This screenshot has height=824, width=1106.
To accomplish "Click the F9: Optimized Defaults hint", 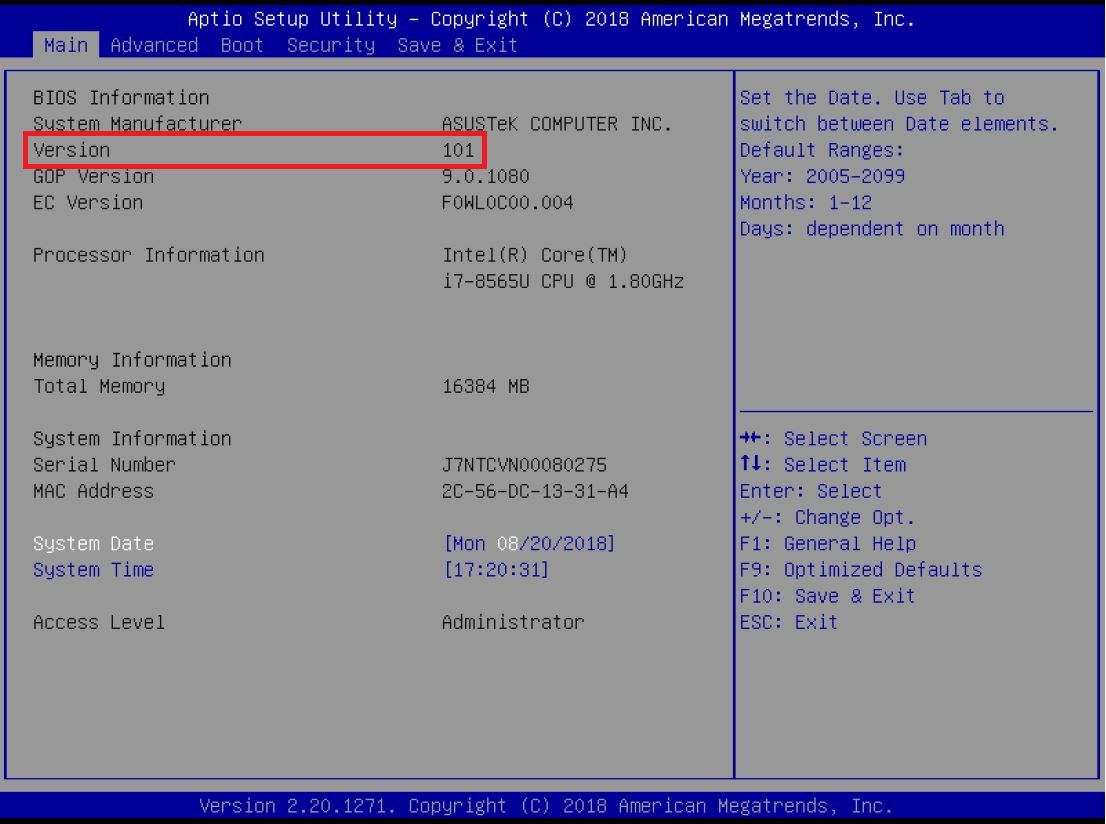I will click(861, 570).
